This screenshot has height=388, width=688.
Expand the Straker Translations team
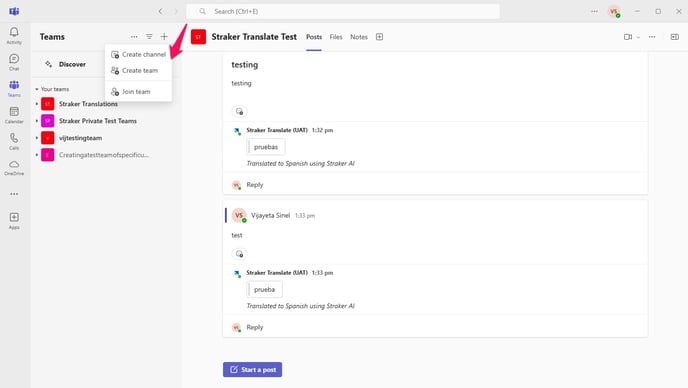pos(37,104)
